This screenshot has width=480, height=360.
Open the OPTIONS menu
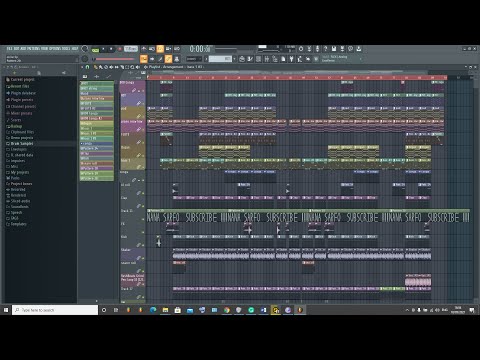click(55, 49)
